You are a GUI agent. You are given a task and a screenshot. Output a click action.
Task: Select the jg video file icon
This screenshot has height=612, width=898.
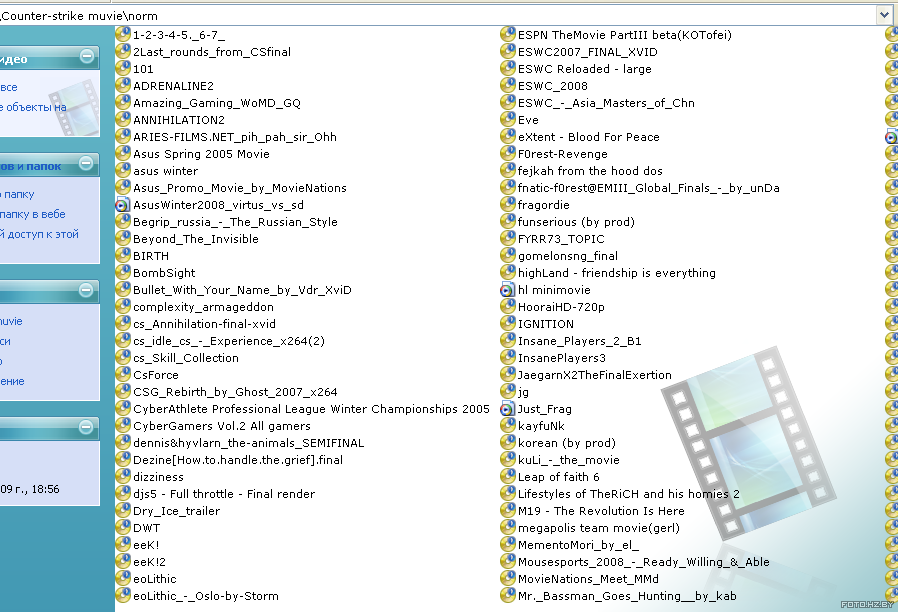point(508,392)
